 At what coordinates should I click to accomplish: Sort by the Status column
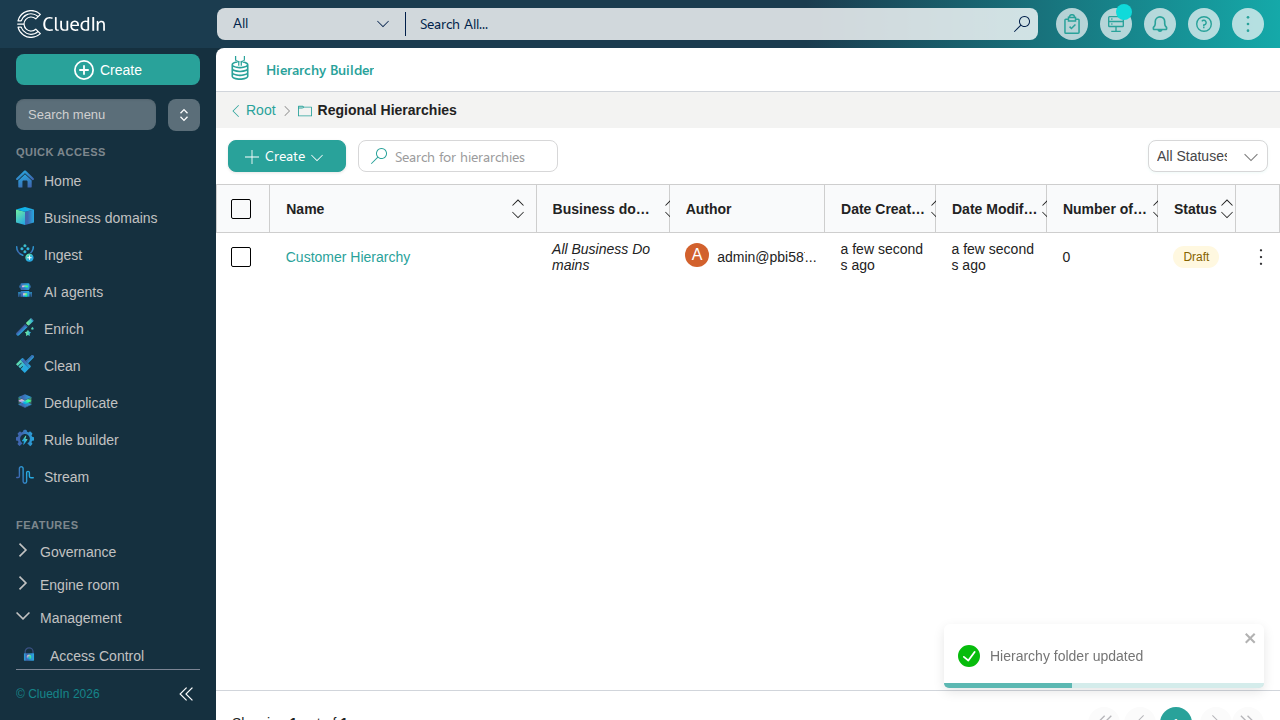click(x=1227, y=209)
